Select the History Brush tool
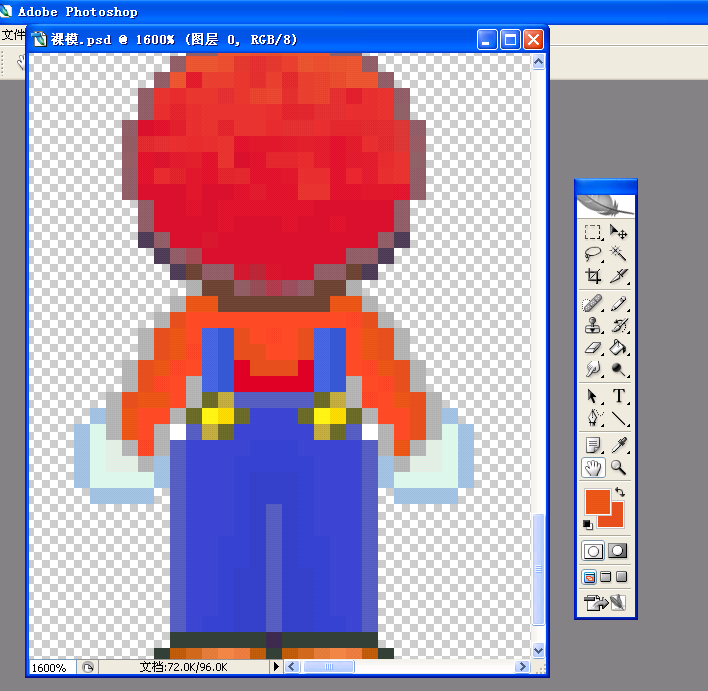The width and height of the screenshot is (708, 691). pos(618,325)
